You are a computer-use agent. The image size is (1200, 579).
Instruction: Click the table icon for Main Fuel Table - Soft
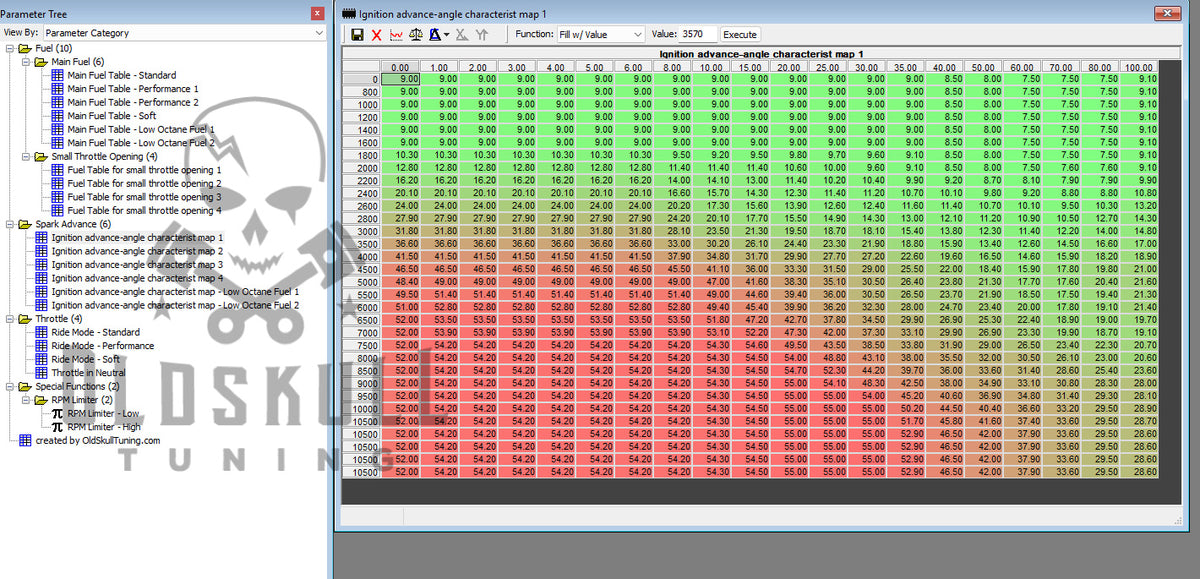[x=58, y=116]
